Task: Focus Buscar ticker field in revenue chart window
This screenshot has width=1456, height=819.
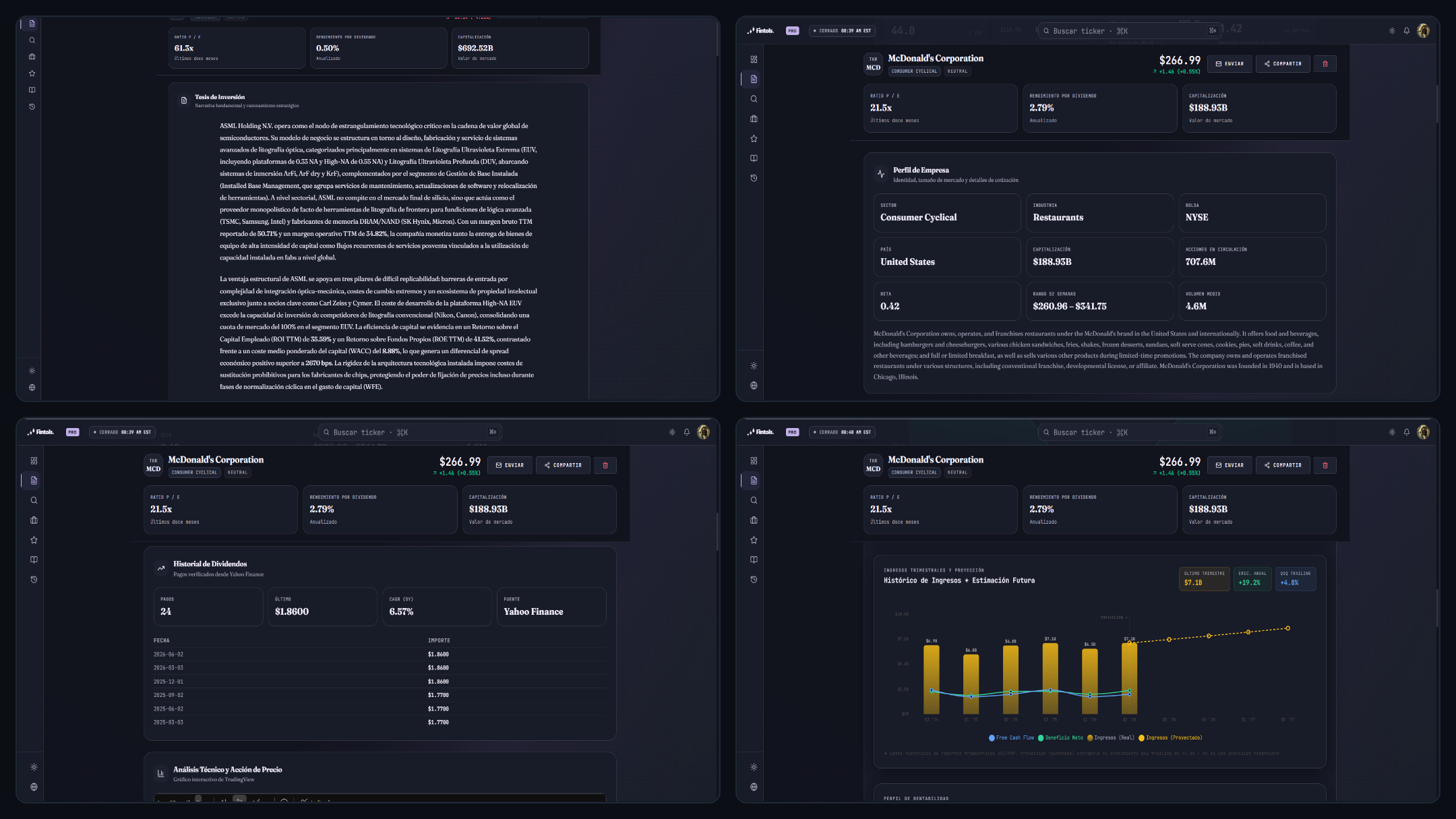Action: [x=1130, y=433]
